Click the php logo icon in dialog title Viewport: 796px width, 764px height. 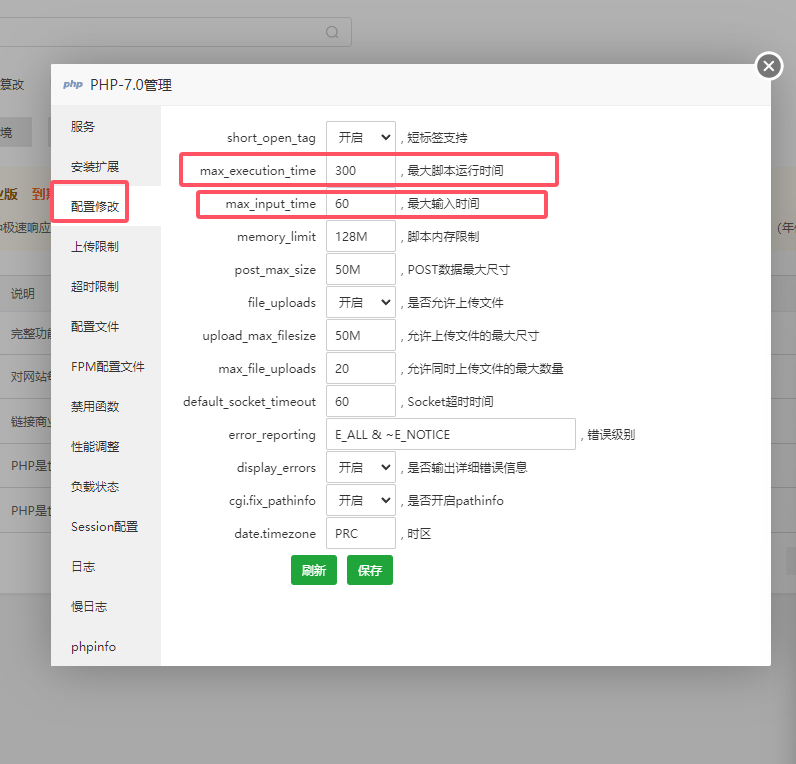(x=73, y=84)
